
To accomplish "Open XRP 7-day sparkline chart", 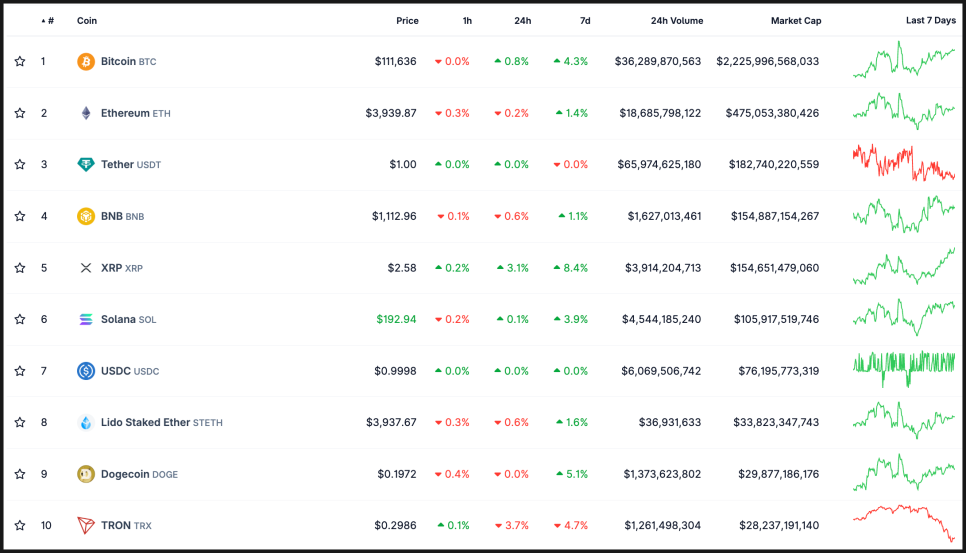I will point(904,268).
